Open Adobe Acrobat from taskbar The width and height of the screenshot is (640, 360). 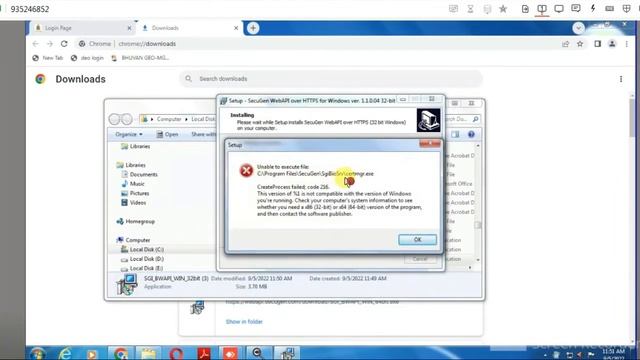click(x=204, y=353)
